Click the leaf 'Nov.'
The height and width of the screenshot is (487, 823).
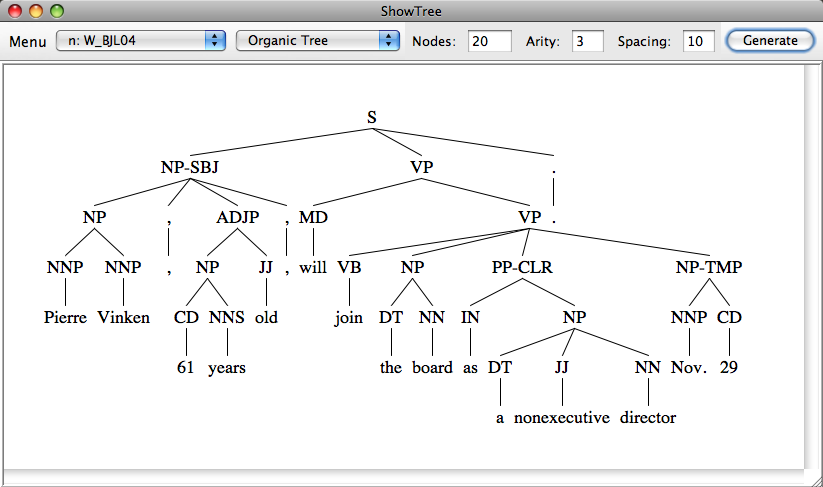pyautogui.click(x=689, y=367)
